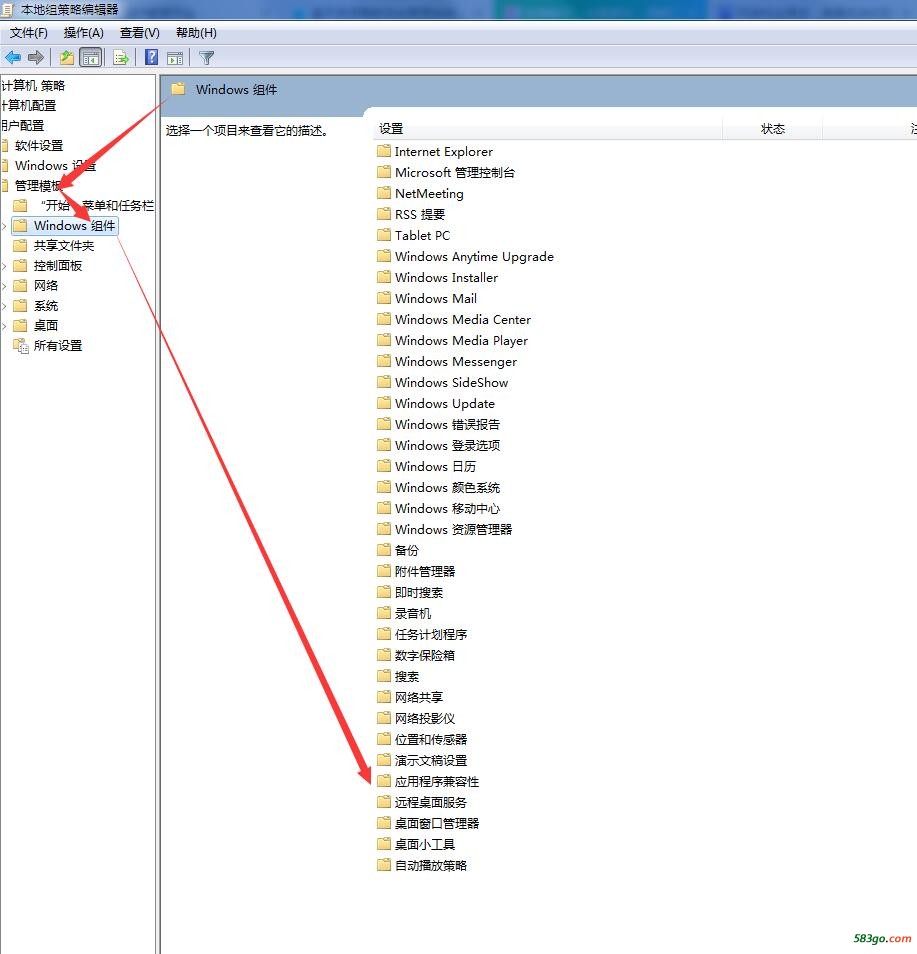Select Windows 登录选项 entry
Viewport: 917px width, 954px height.
click(x=447, y=445)
